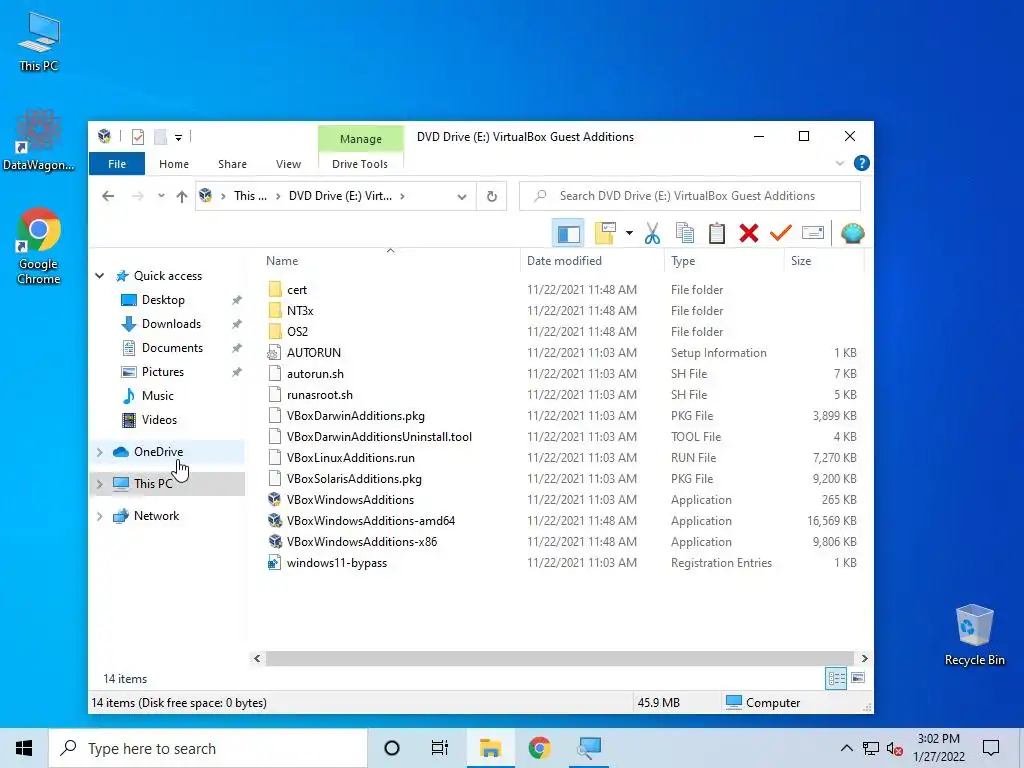The image size is (1024, 768).
Task: Click the Rename toolbar icon
Action: pyautogui.click(x=812, y=233)
